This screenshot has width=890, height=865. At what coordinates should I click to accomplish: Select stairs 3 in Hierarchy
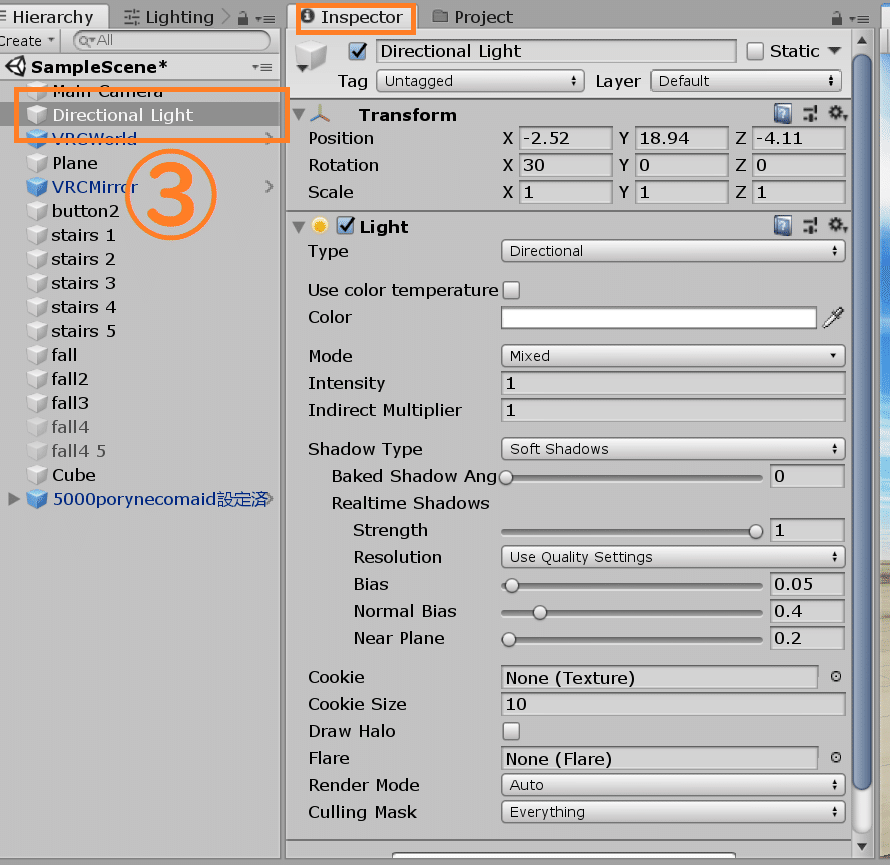(x=83, y=283)
